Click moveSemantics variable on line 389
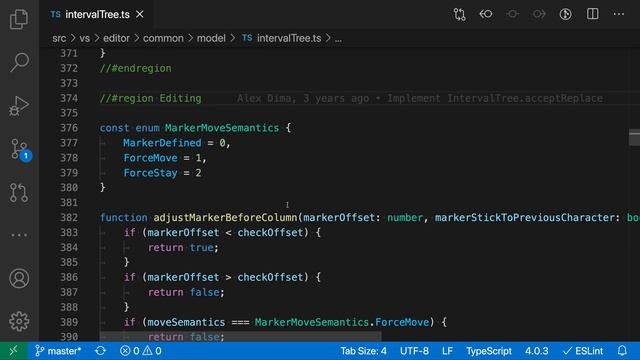This screenshot has height=360, width=640. click(x=186, y=322)
